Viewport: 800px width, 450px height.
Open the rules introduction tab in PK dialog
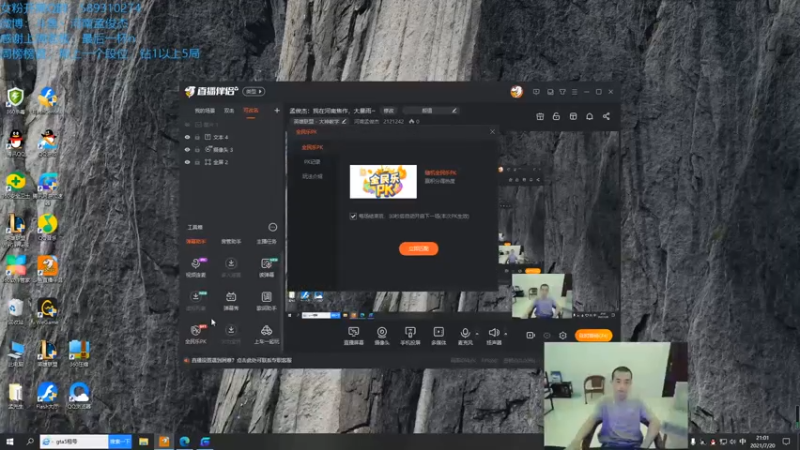tap(312, 177)
